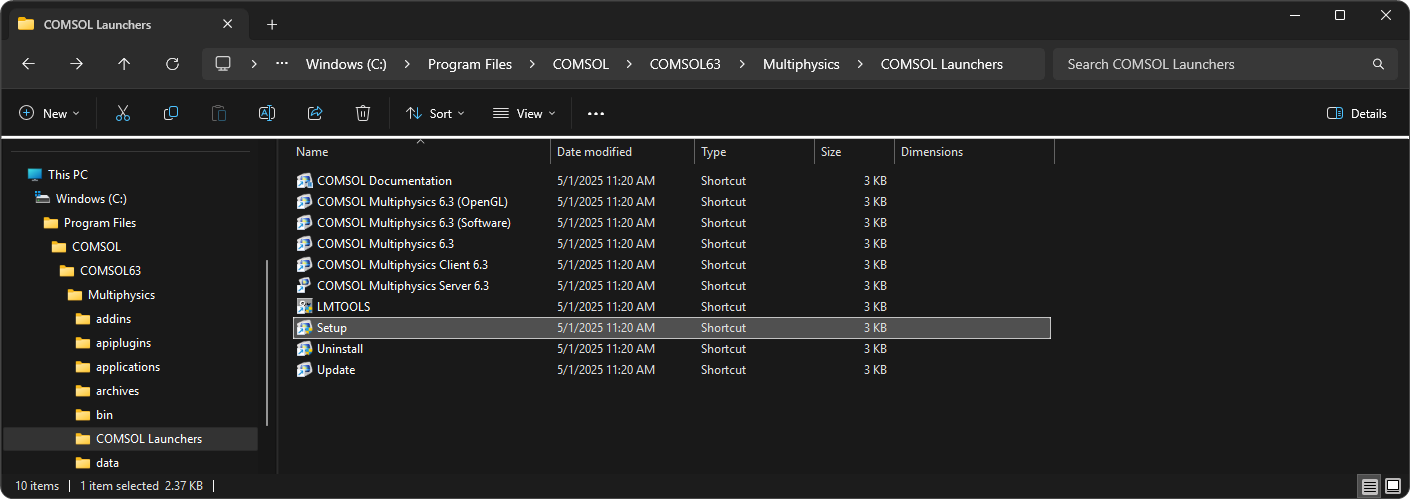Switch to details list view icon
Image resolution: width=1410 pixels, height=499 pixels.
(1369, 486)
